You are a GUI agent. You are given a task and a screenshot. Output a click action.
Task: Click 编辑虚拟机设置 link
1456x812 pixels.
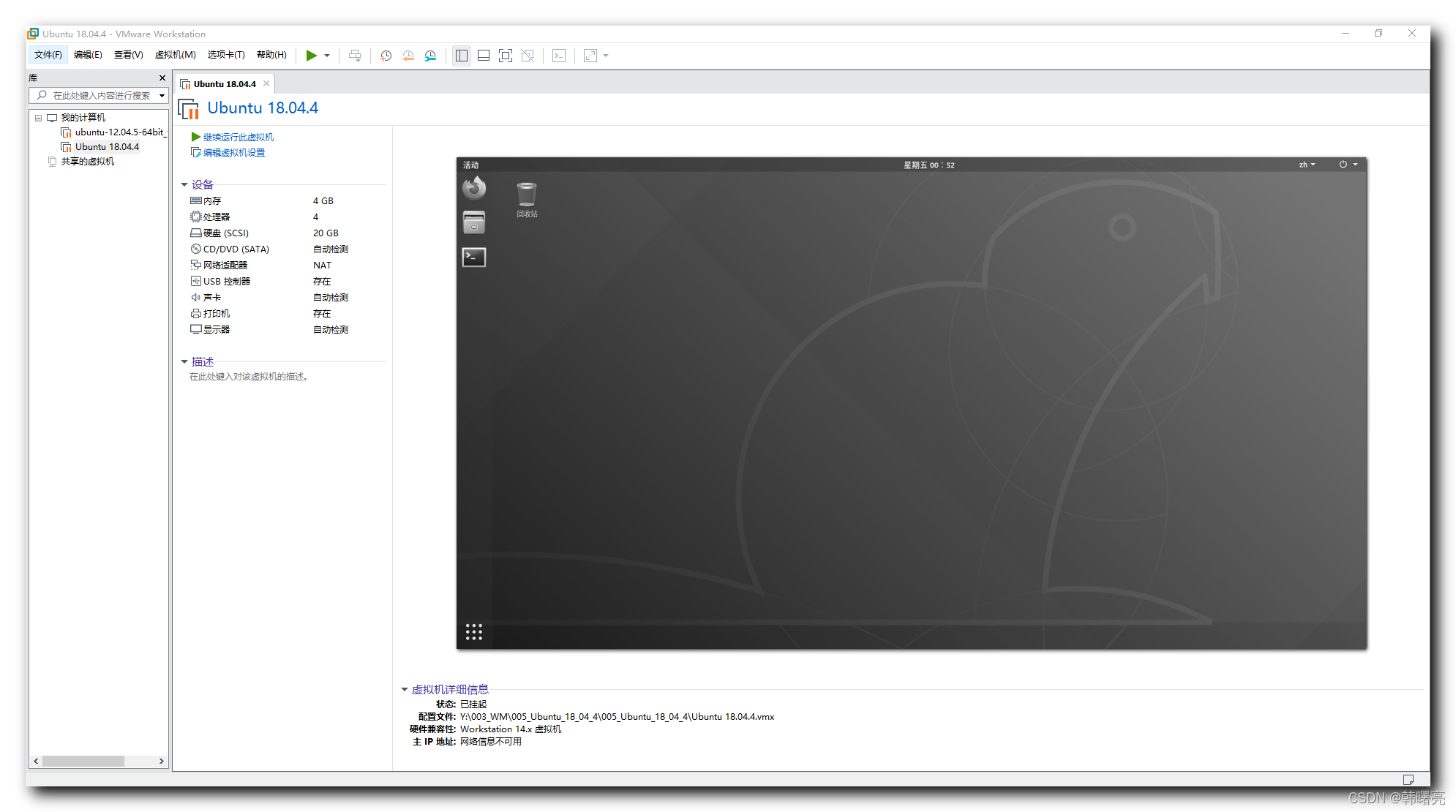(x=234, y=153)
